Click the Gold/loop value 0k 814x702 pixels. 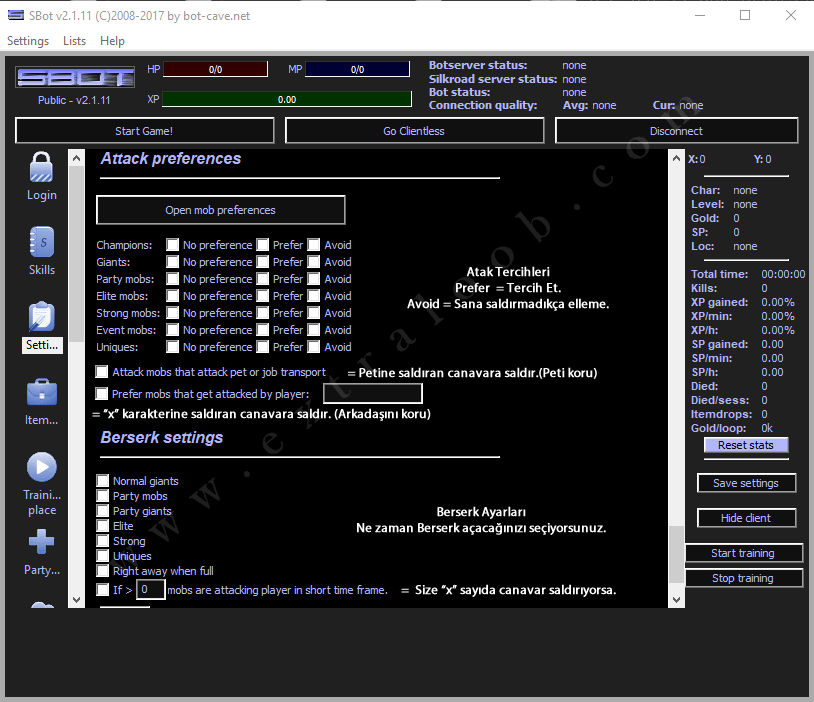click(767, 428)
